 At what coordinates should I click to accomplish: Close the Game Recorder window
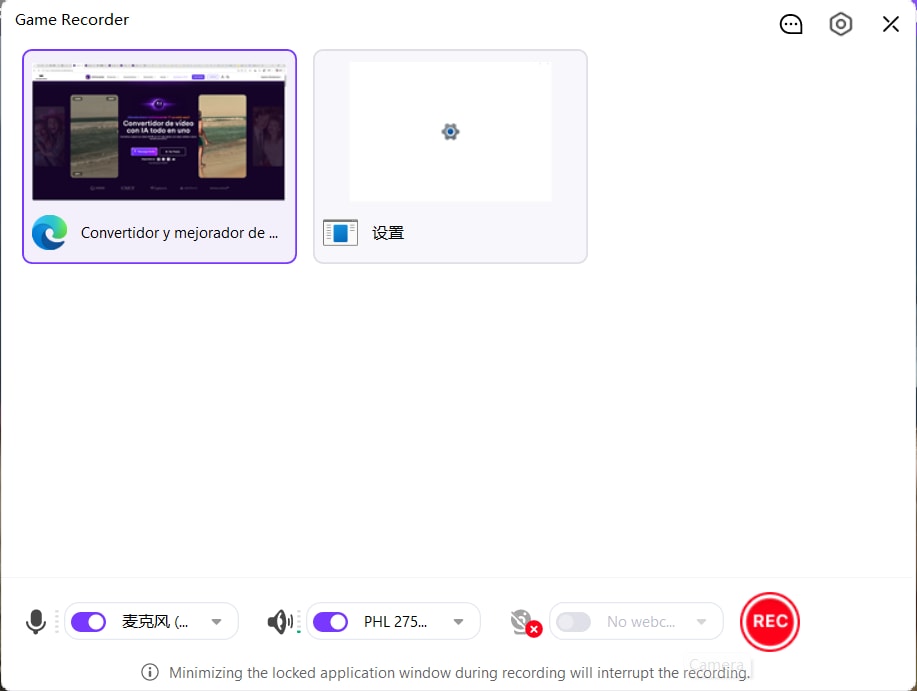(x=891, y=24)
